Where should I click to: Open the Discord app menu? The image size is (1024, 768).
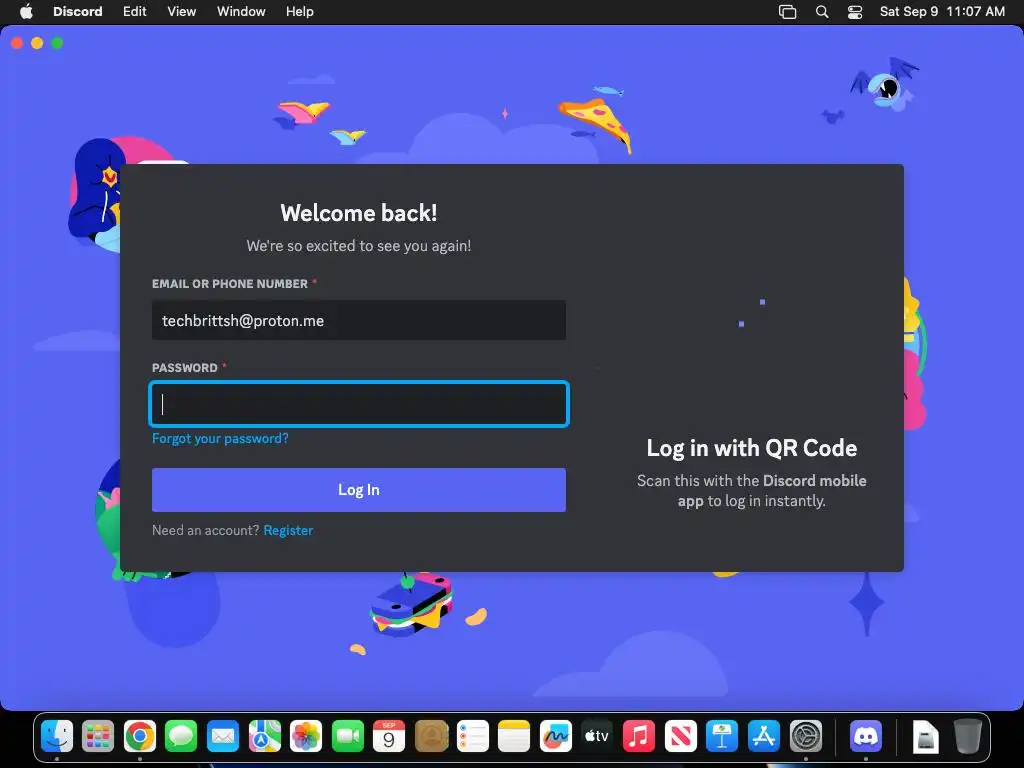pos(78,11)
